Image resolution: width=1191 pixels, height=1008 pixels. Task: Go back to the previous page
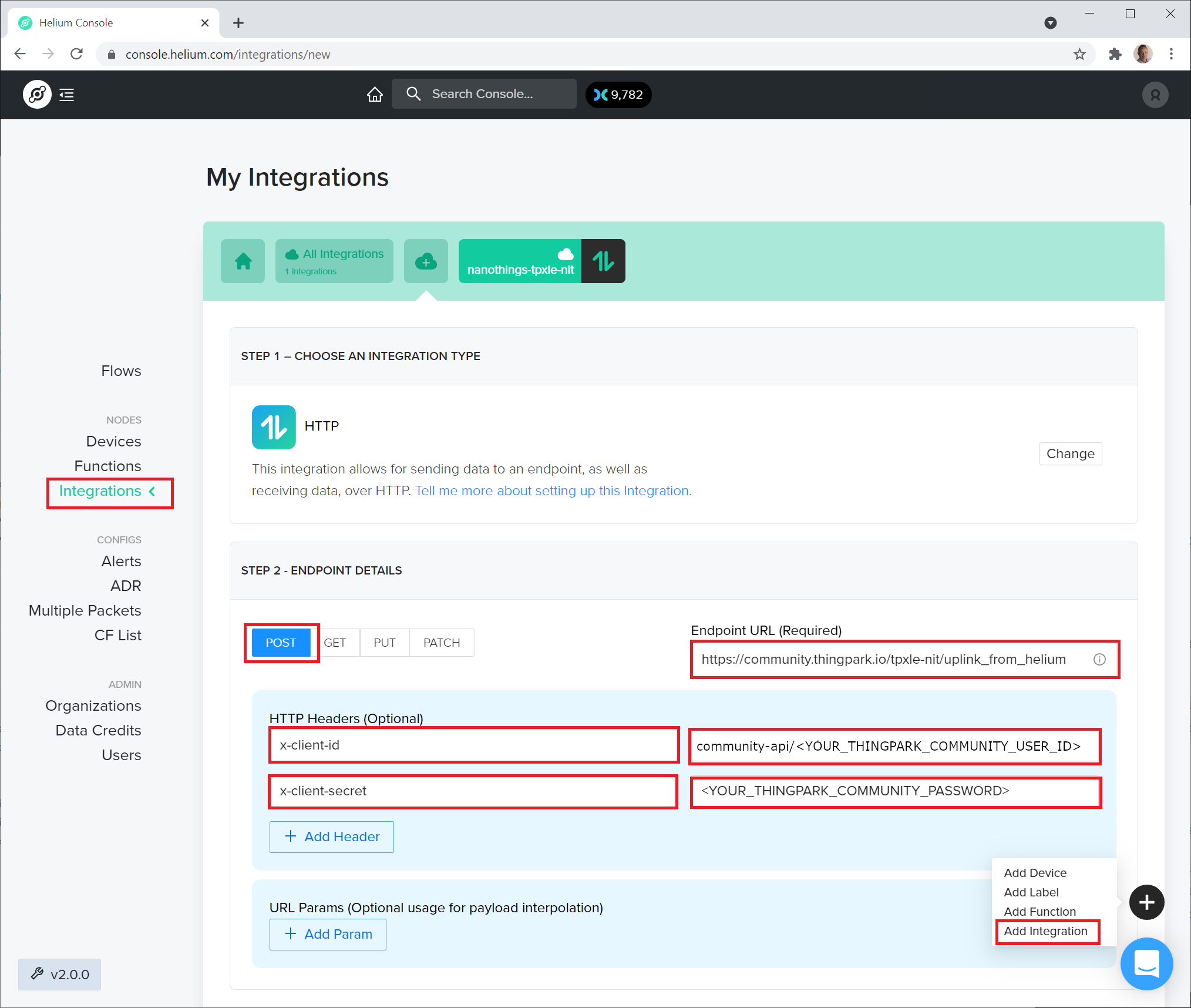coord(20,54)
